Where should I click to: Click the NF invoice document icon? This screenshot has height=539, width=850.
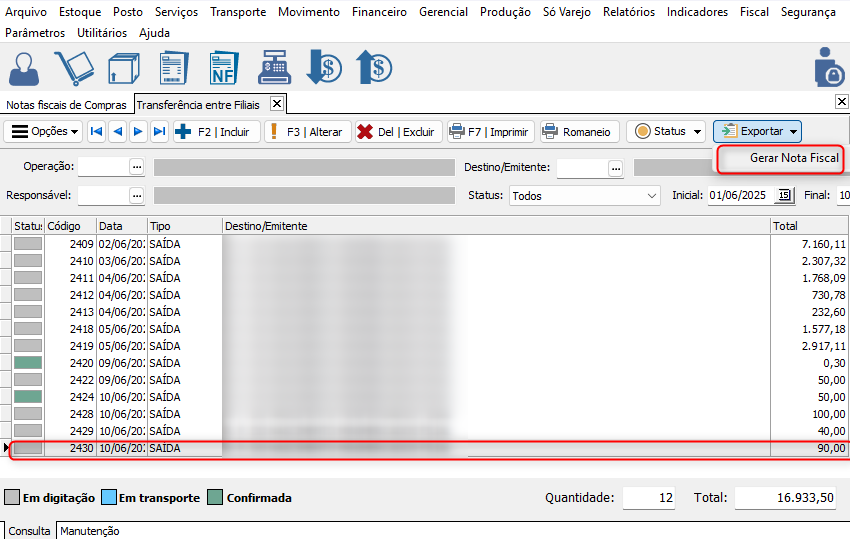click(x=223, y=67)
